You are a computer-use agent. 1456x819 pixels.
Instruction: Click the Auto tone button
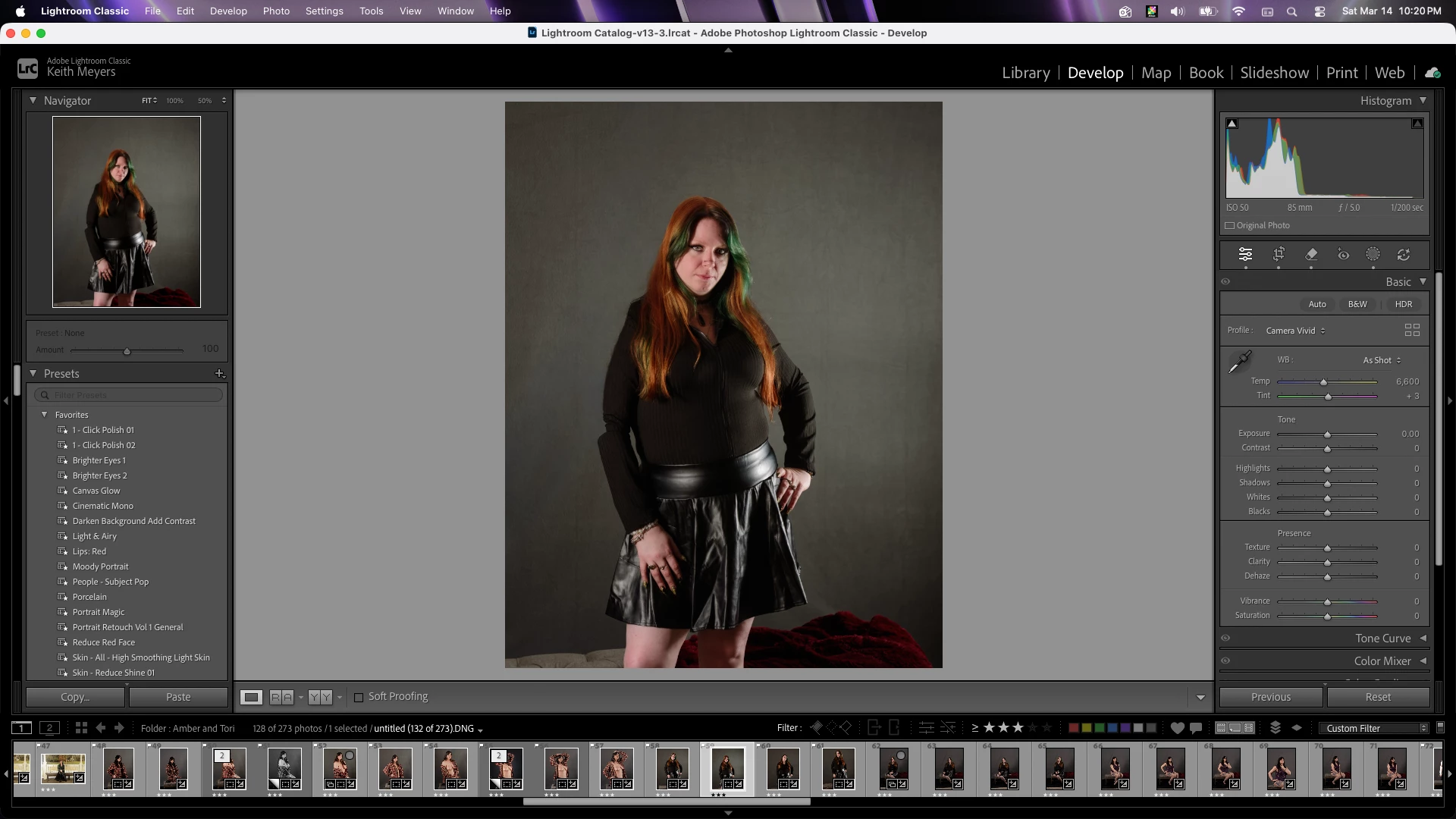(1317, 304)
